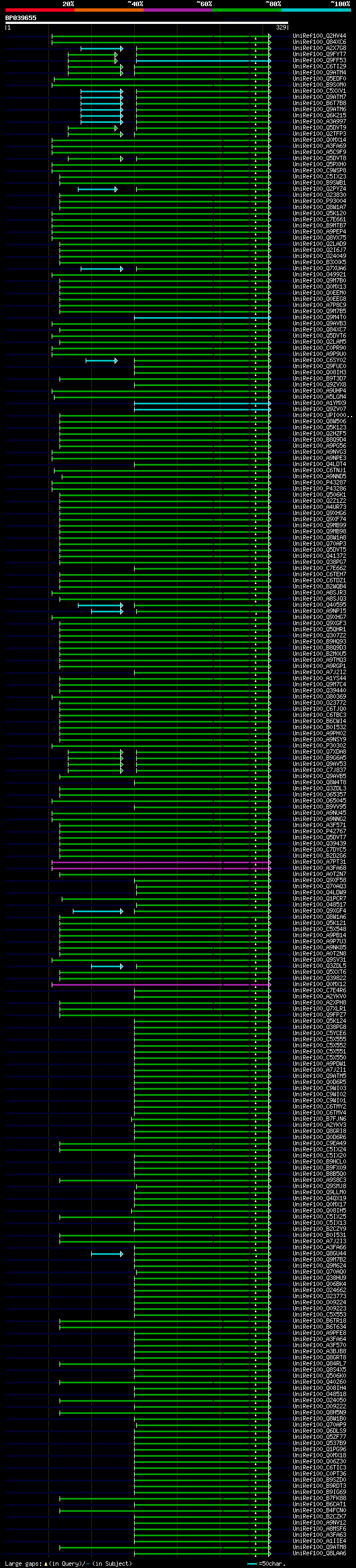Viewport: 356px width, 1568px height.
Task: Select the UniRef100_Q6K215 entry
Action: click(319, 116)
